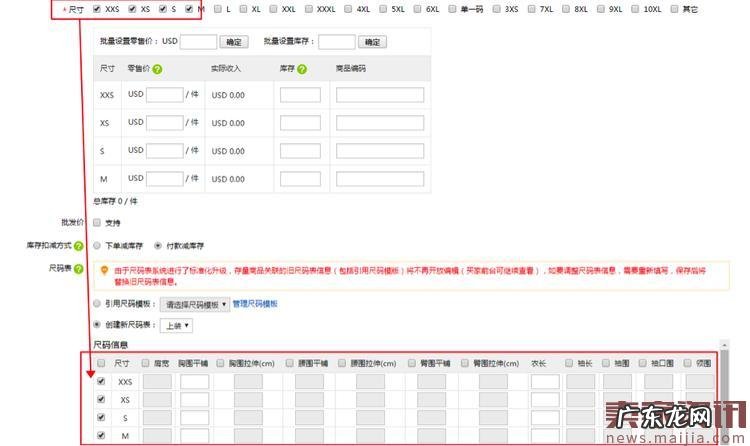This screenshot has height=446, width=750.
Task: Check the 3XS size checkbox
Action: point(496,9)
